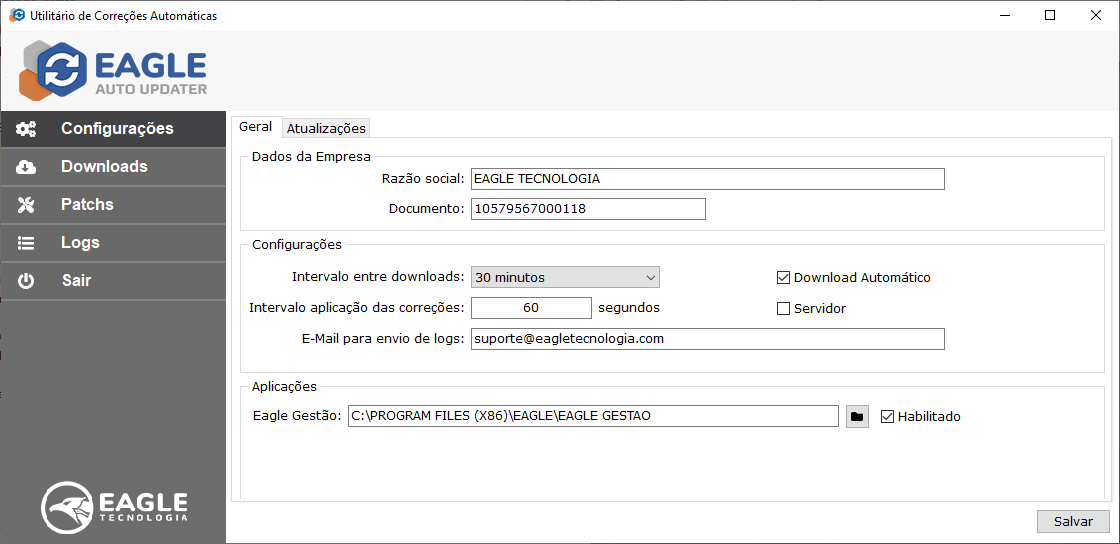1120x544 pixels.
Task: Click the 'E-Mail para envio de logs:' label
Action: pyautogui.click(x=384, y=339)
